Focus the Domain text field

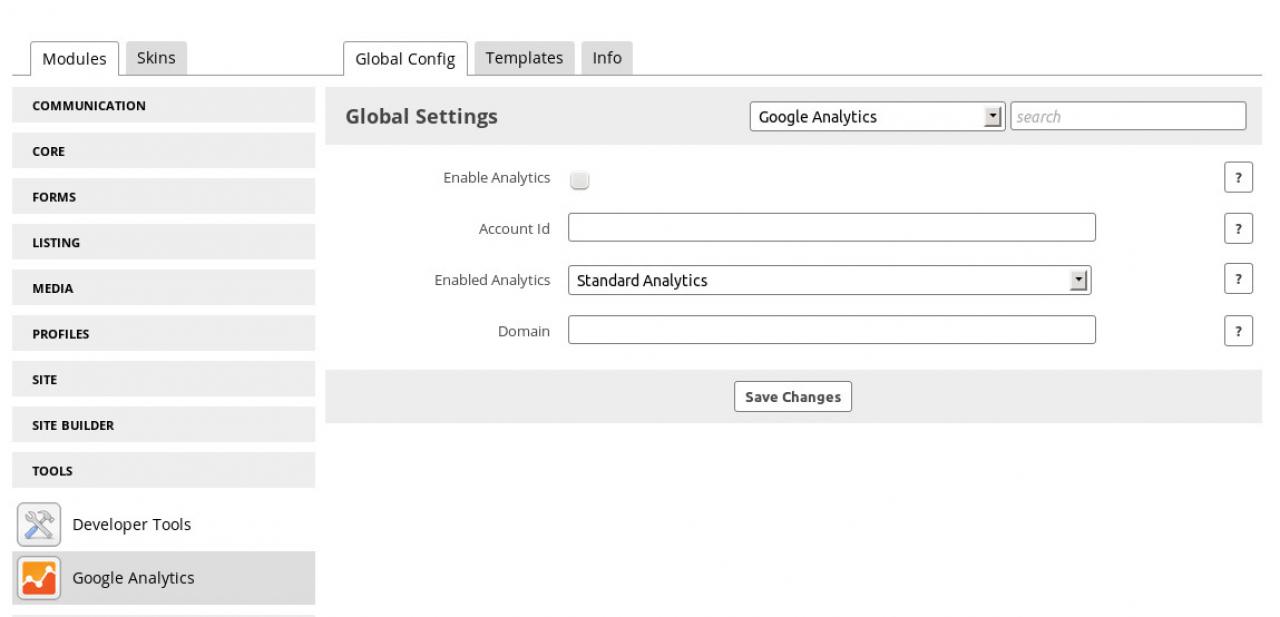pos(831,330)
